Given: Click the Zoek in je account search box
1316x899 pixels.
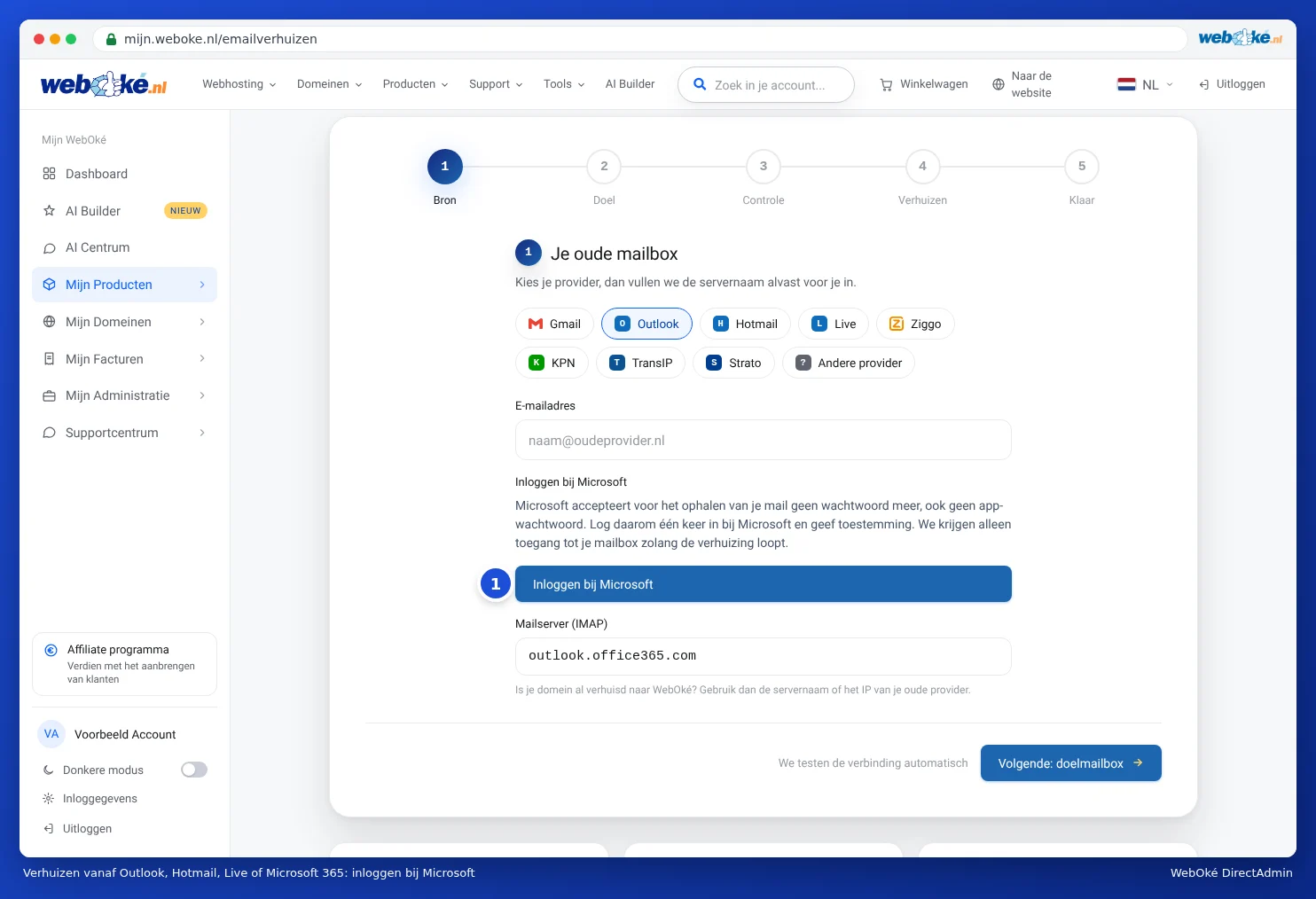Looking at the screenshot, I should [766, 85].
